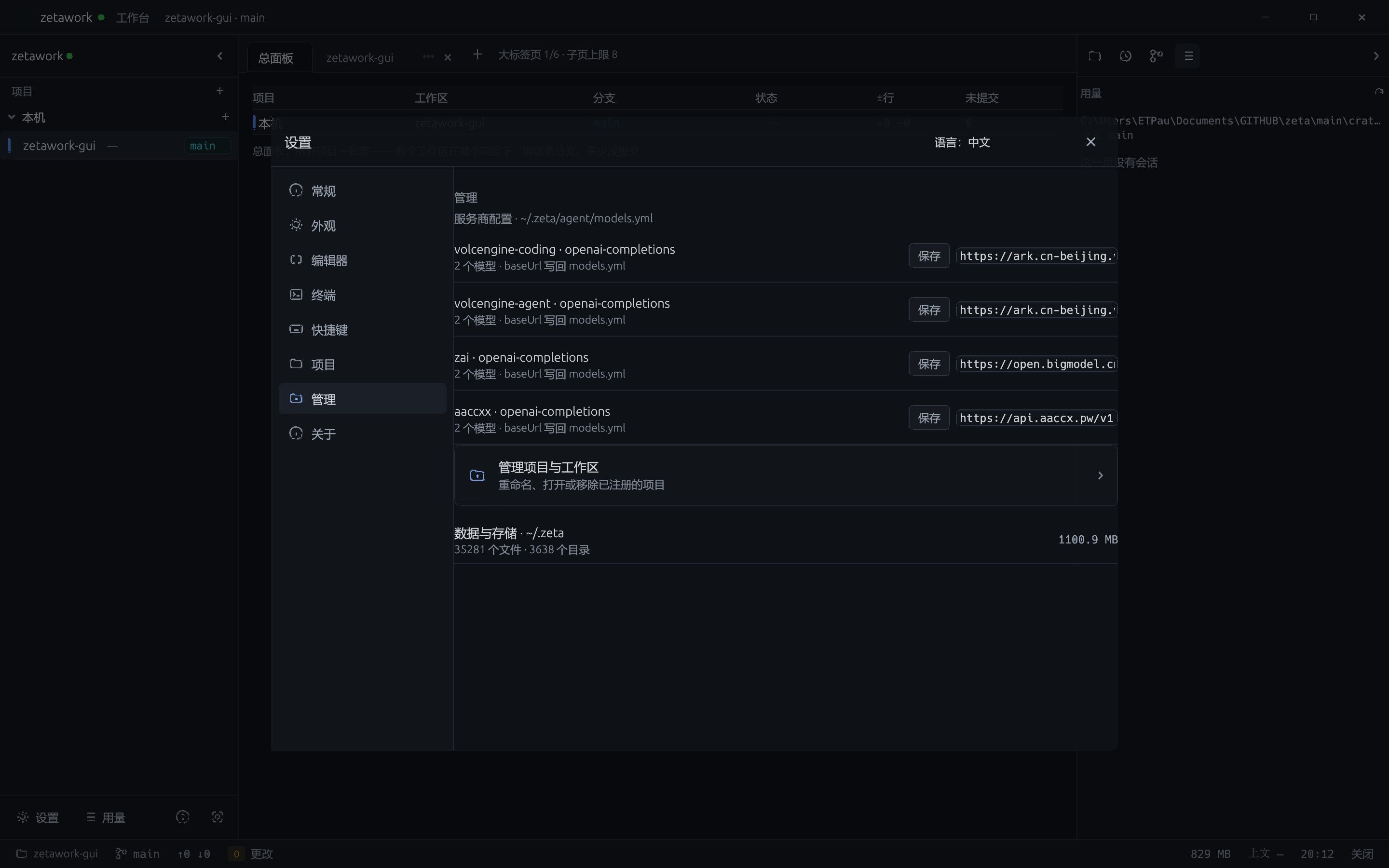Add workspace under 本机 with plus
Screen dimensions: 1389x868
[226, 117]
